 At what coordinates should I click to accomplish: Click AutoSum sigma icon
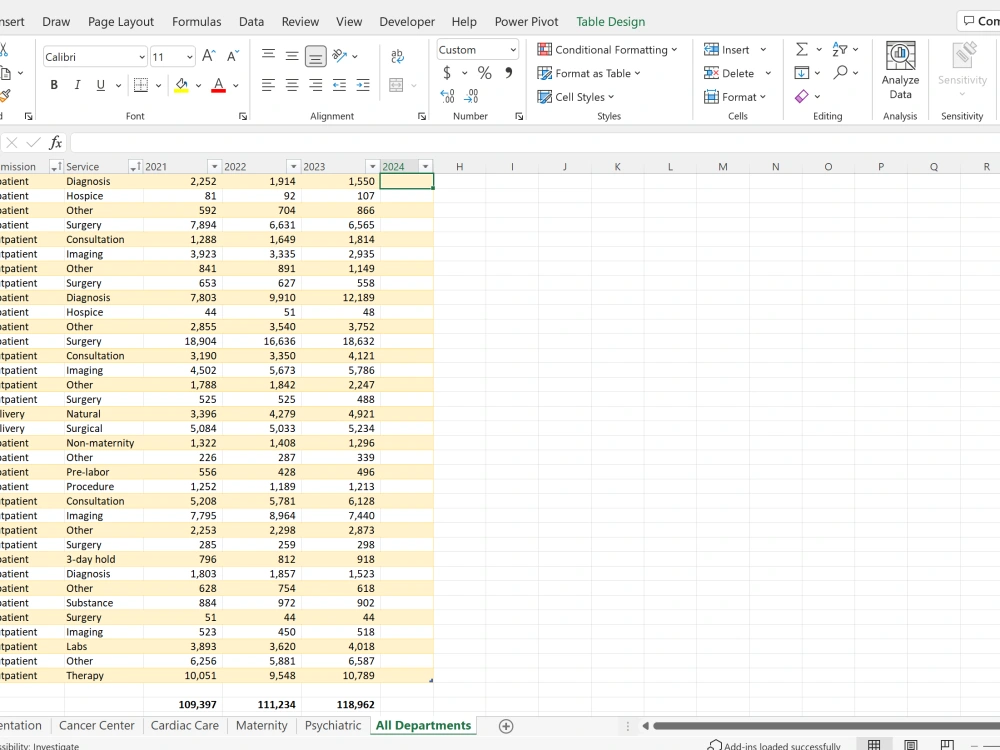tap(802, 49)
